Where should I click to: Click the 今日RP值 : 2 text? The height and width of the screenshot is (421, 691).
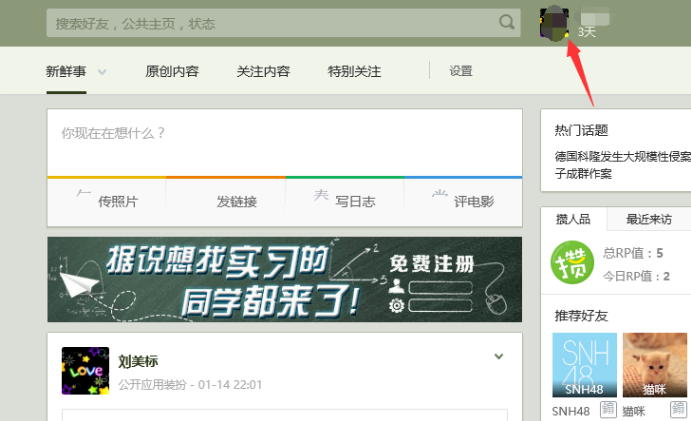636,276
